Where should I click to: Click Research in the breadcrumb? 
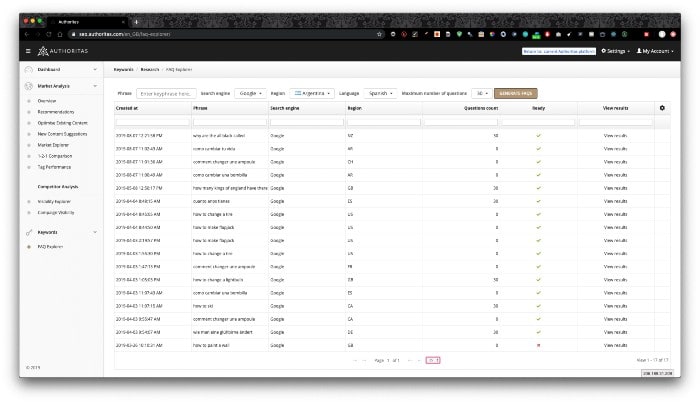pos(150,70)
